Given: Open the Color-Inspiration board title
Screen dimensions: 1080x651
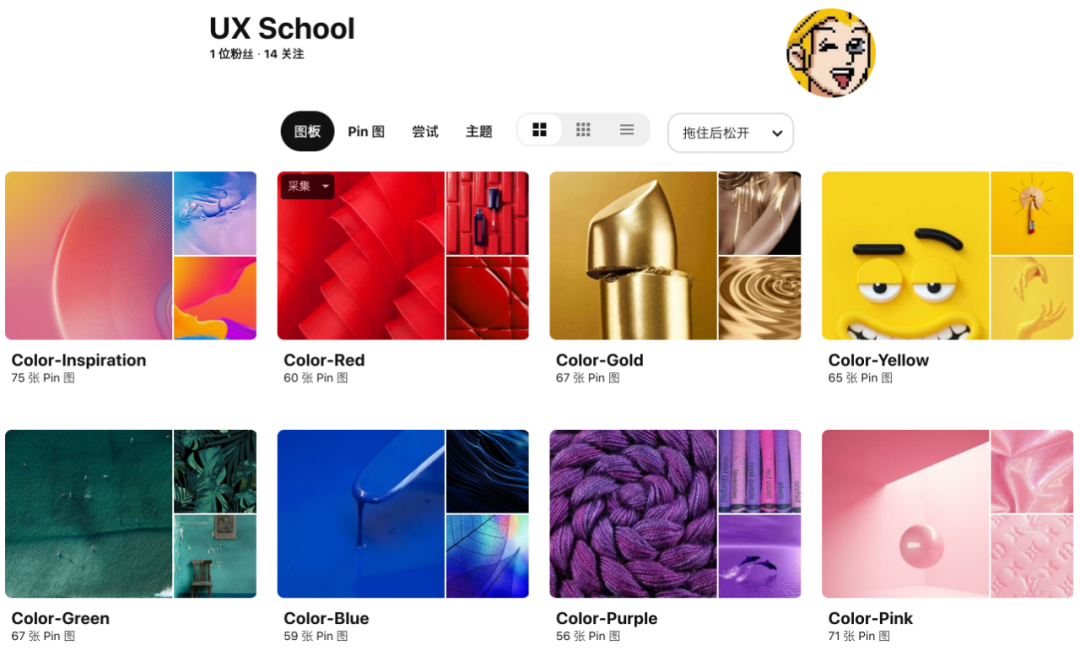Looking at the screenshot, I should 79,360.
